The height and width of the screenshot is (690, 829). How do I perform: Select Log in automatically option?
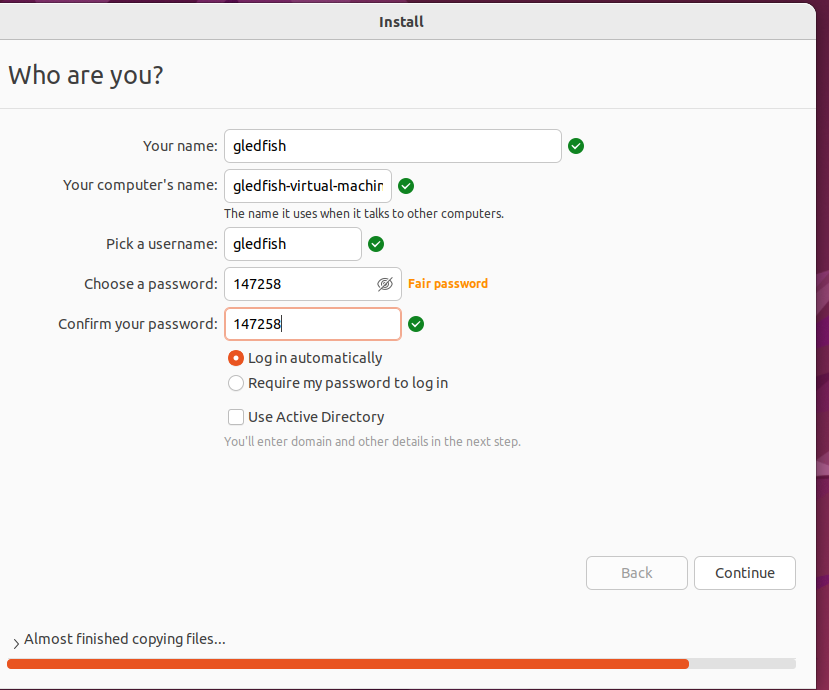coord(236,358)
